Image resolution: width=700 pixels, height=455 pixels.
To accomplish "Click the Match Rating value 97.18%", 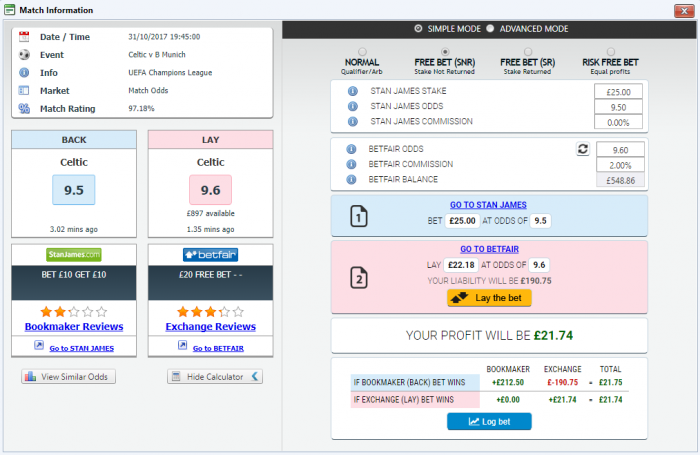I will 141,109.
